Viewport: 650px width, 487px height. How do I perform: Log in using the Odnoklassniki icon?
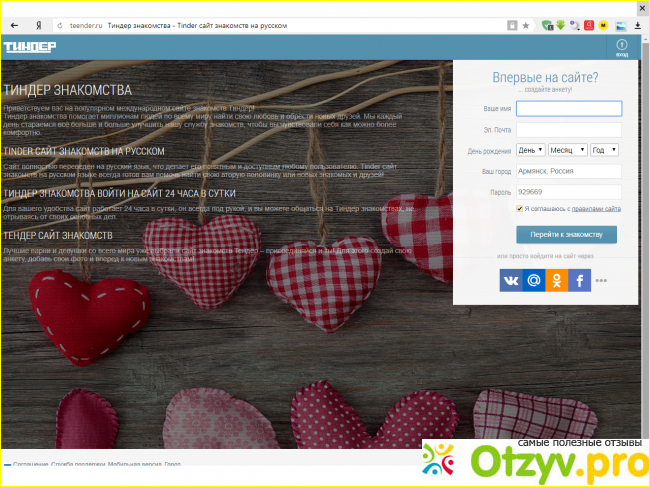(x=557, y=281)
